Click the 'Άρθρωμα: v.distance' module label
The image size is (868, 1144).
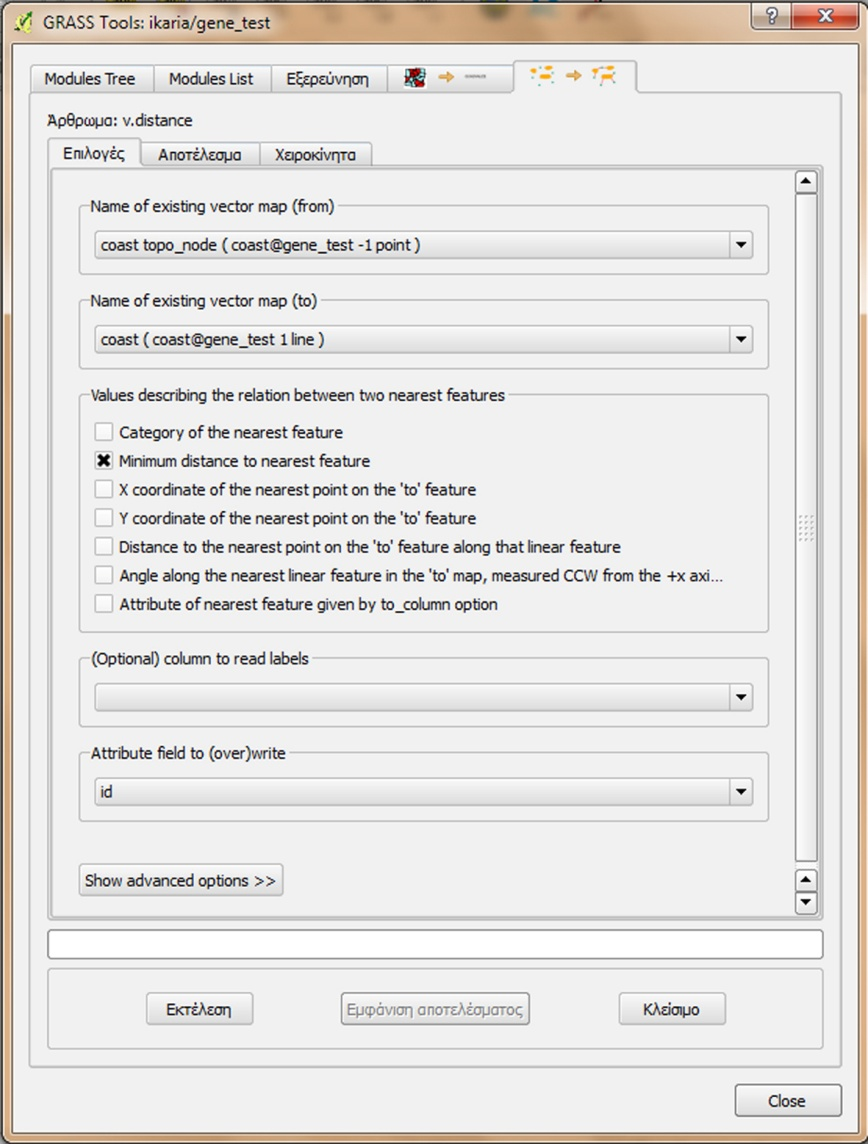click(120, 120)
